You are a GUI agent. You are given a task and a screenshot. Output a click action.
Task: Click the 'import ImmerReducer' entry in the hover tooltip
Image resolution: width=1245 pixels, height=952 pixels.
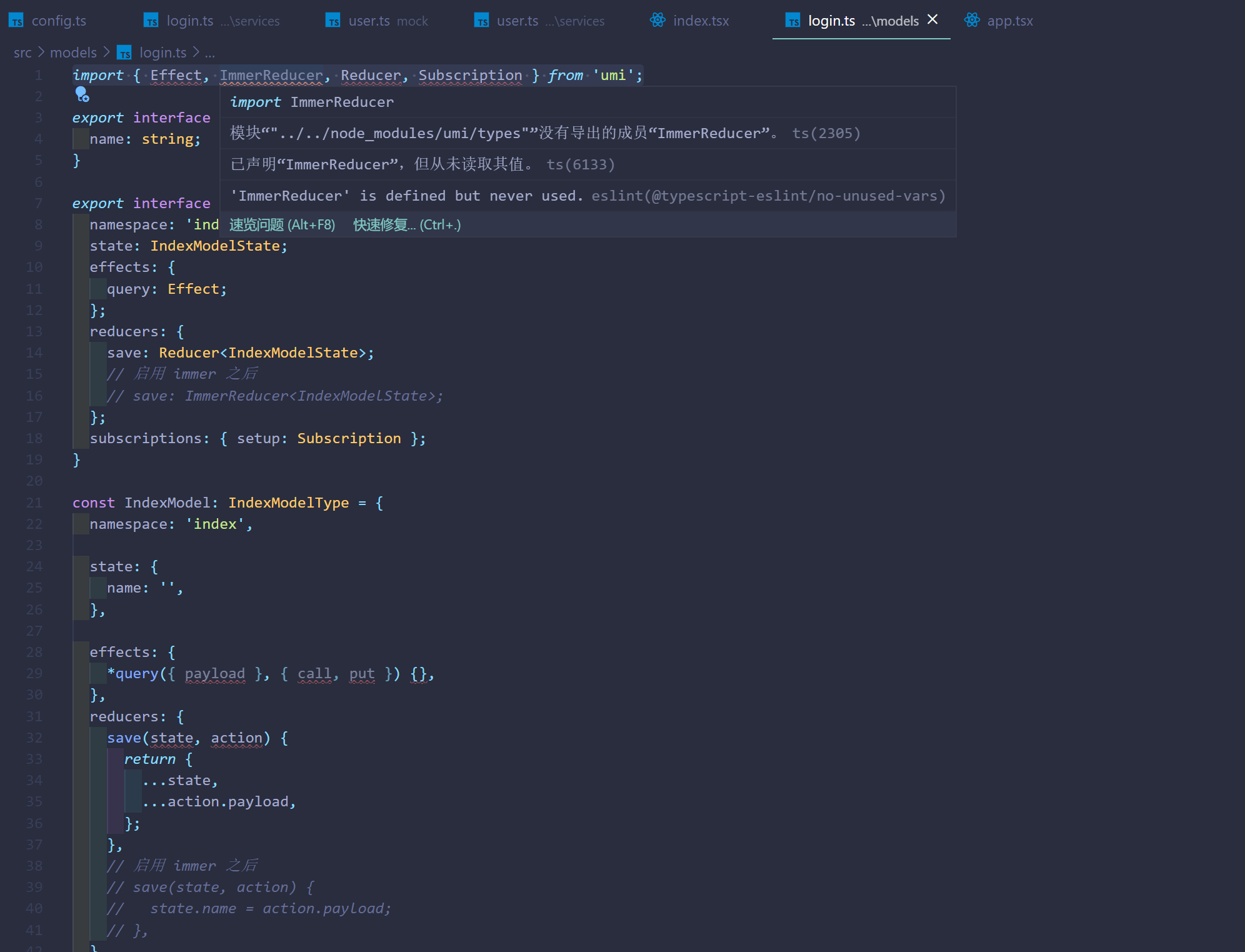(x=311, y=102)
